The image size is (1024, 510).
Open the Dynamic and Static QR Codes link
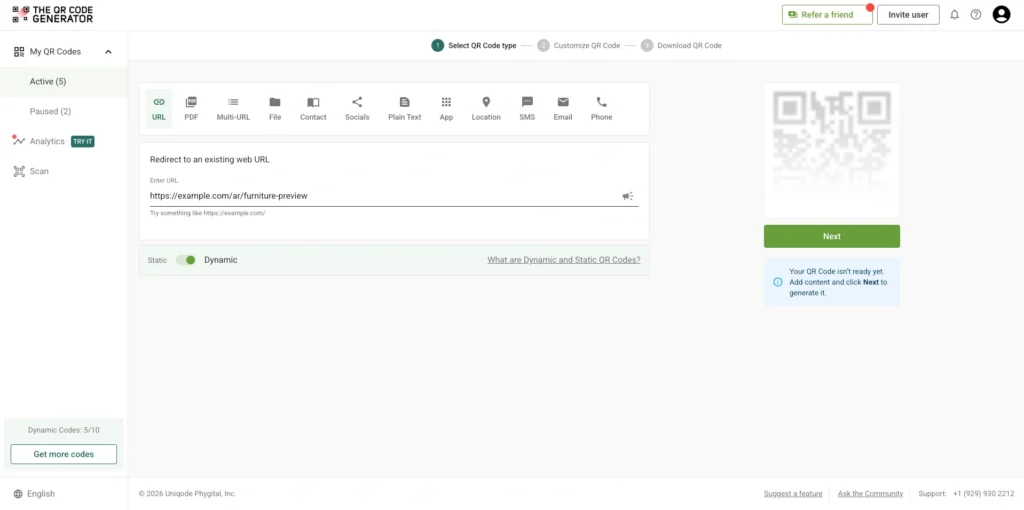[x=563, y=260]
